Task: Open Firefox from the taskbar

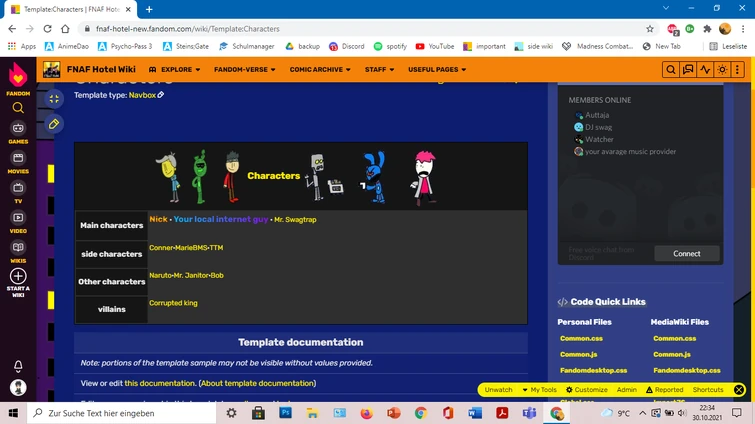Action: point(366,413)
